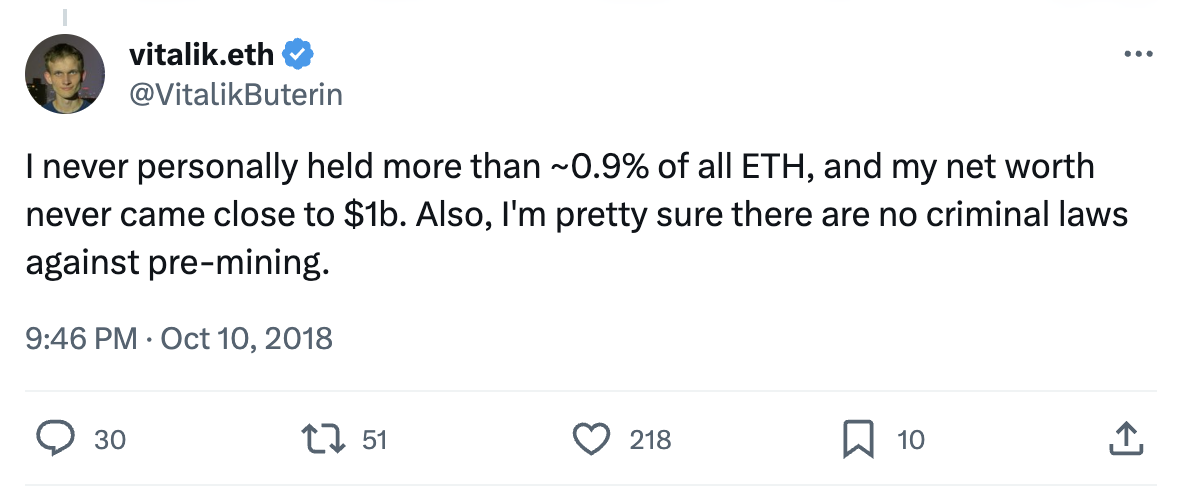1186x500 pixels.
Task: Click the 9:46 PM timestamp
Action: (81, 337)
